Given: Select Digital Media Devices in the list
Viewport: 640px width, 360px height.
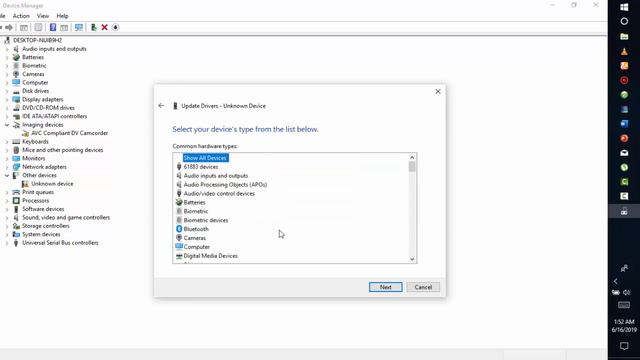Looking at the screenshot, I should pyautogui.click(x=211, y=256).
